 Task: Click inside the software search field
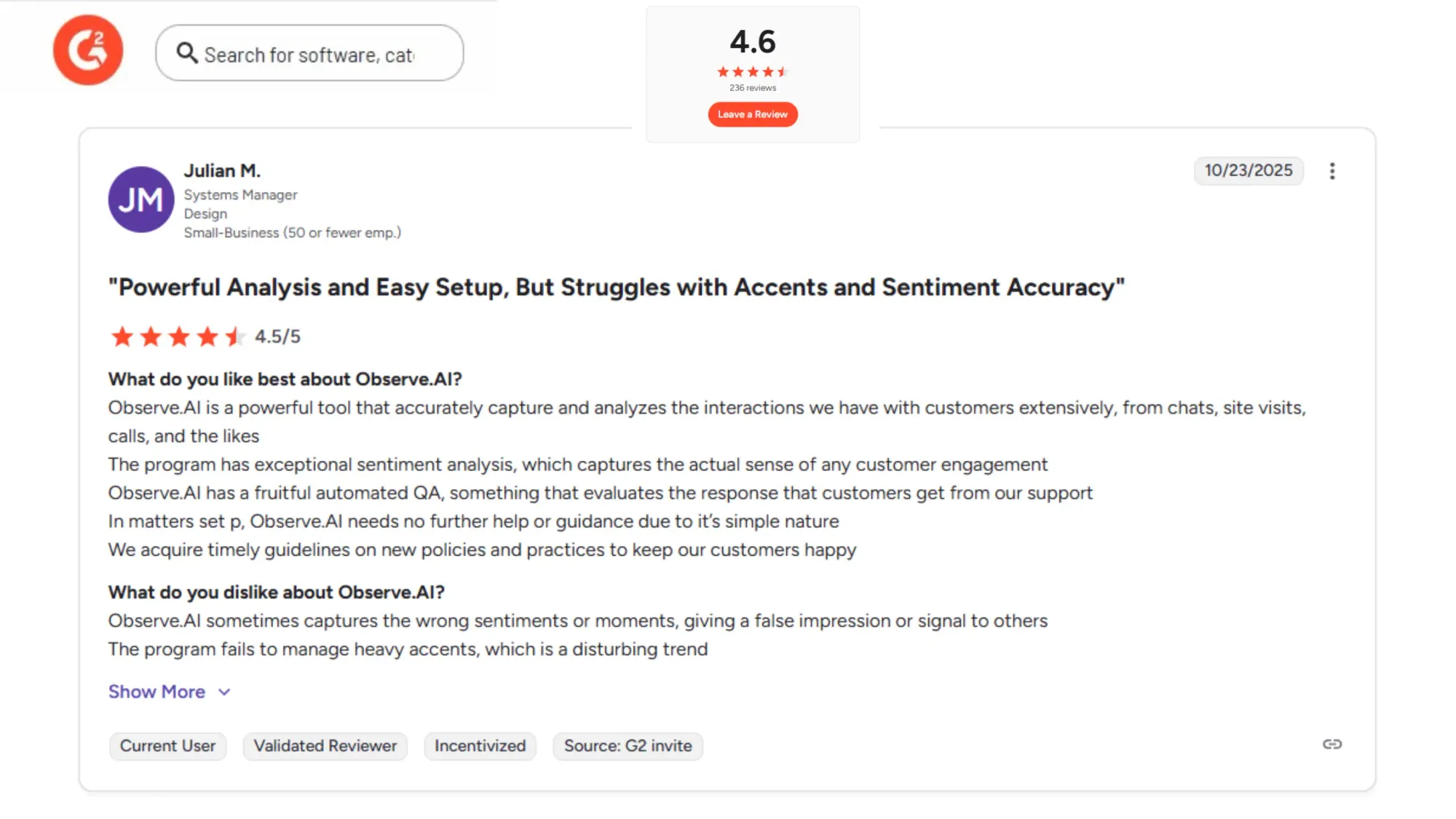(x=313, y=52)
